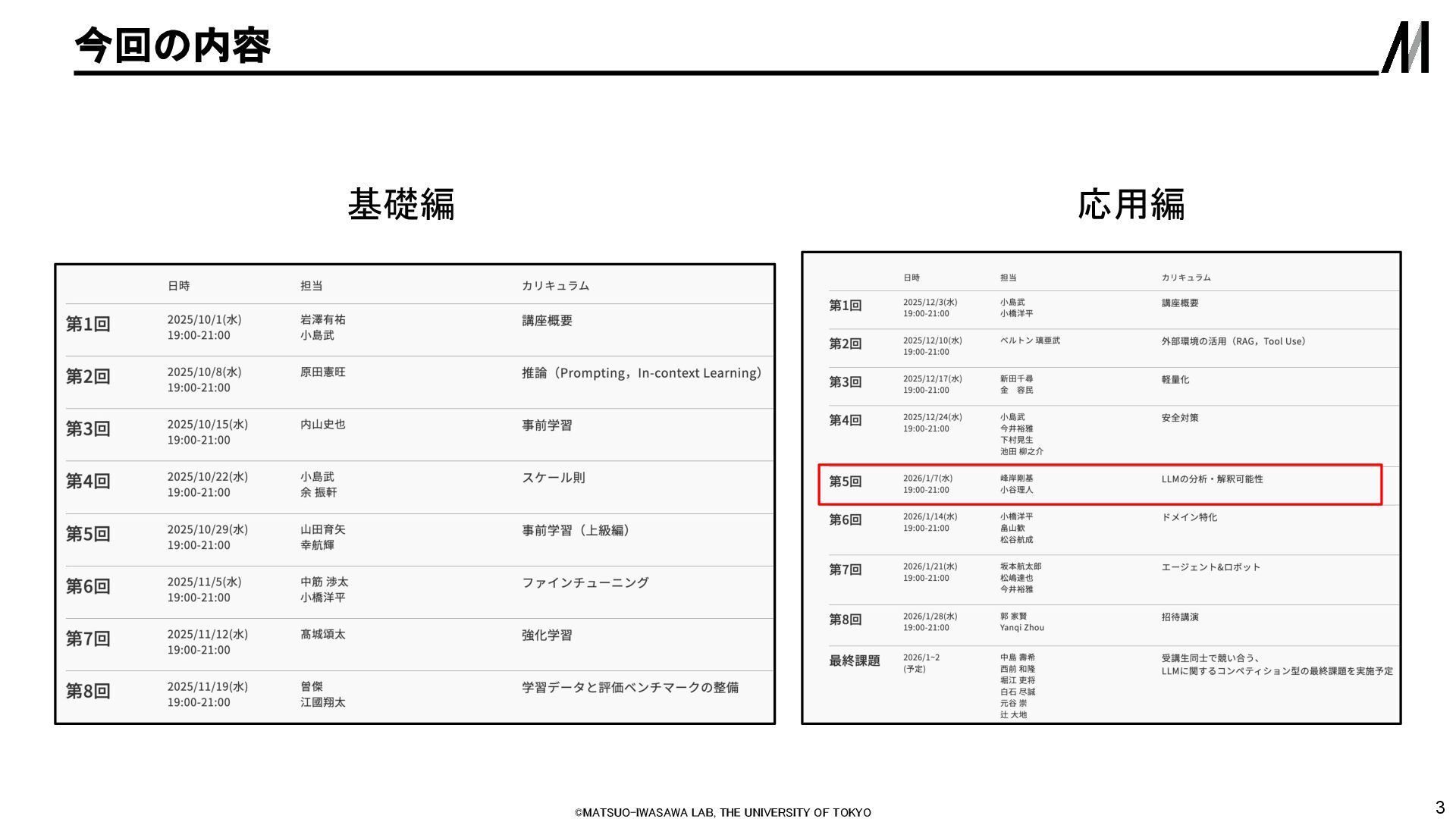
Task: Click 学習データと評価ベンチマークの整備 entry
Action: coord(629,687)
